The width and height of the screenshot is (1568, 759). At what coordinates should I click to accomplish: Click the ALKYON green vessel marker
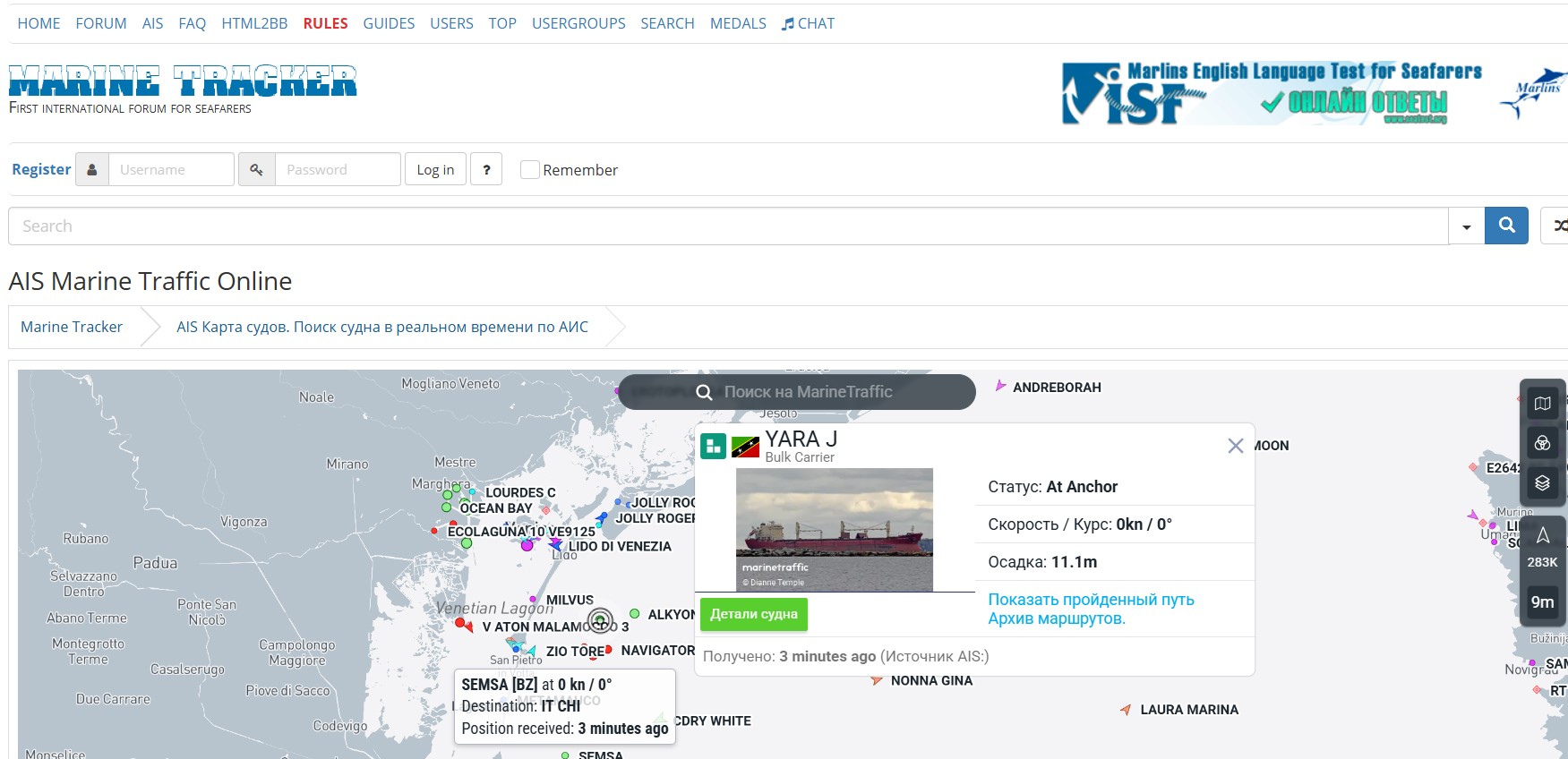634,614
